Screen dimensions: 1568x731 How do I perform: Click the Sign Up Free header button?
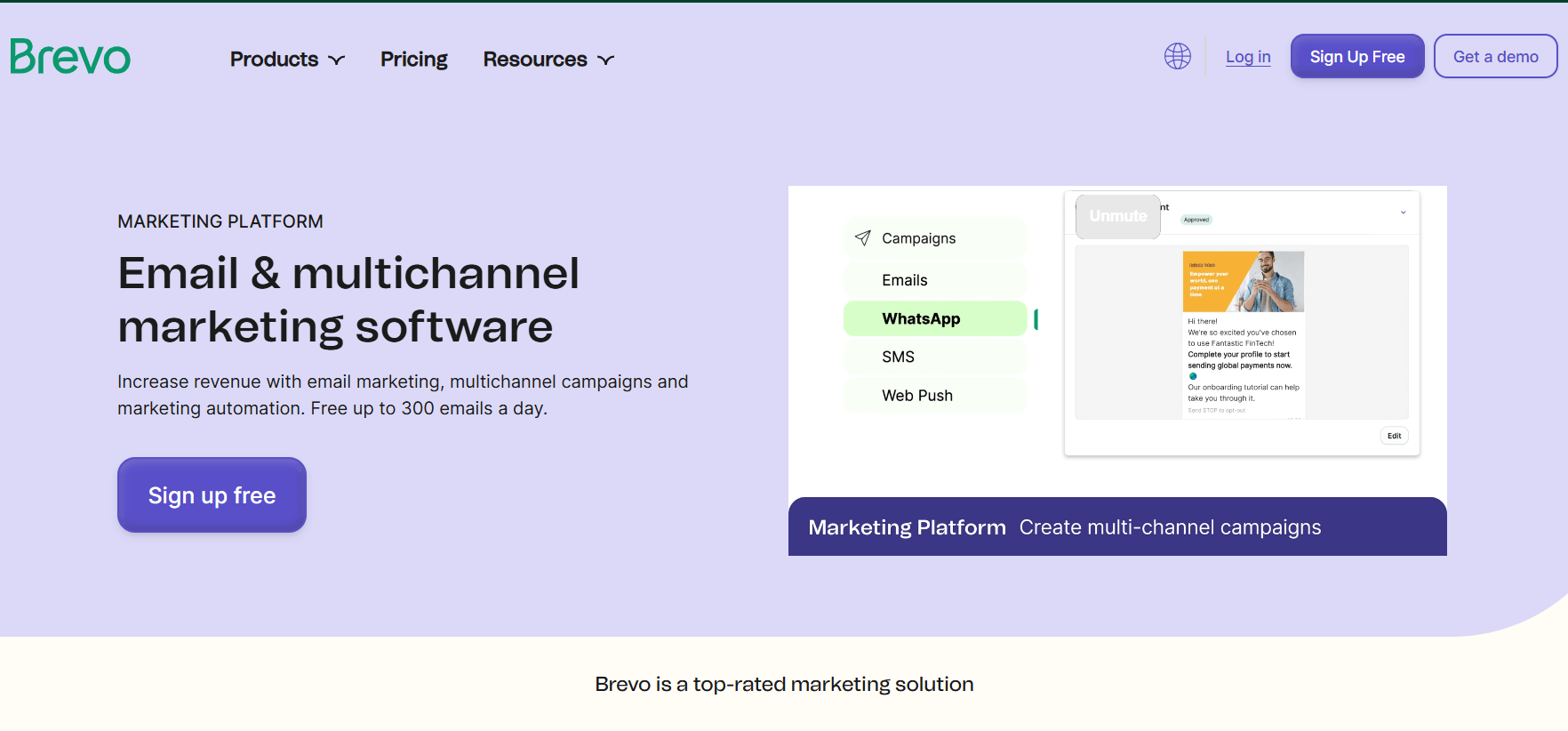1357,56
